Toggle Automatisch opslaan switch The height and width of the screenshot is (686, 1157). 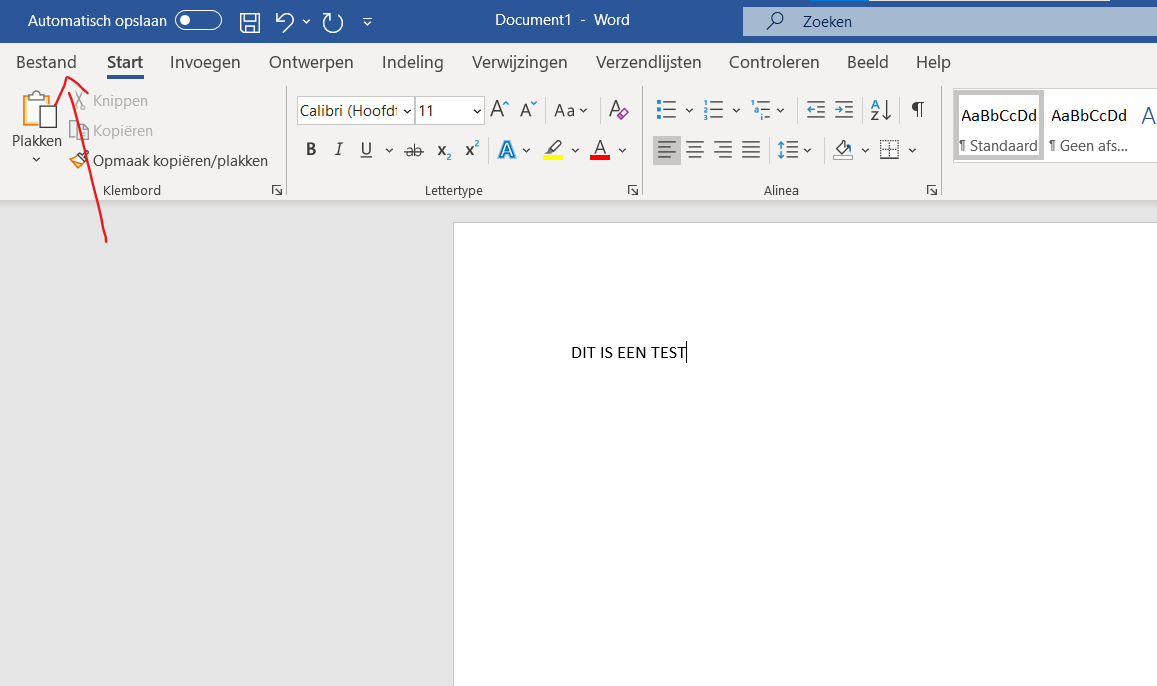point(198,20)
